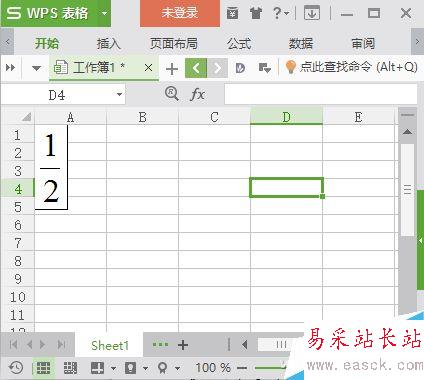This screenshot has width=424, height=380.
Task: Click horizontal scrollbar left arrow
Action: click(245, 345)
